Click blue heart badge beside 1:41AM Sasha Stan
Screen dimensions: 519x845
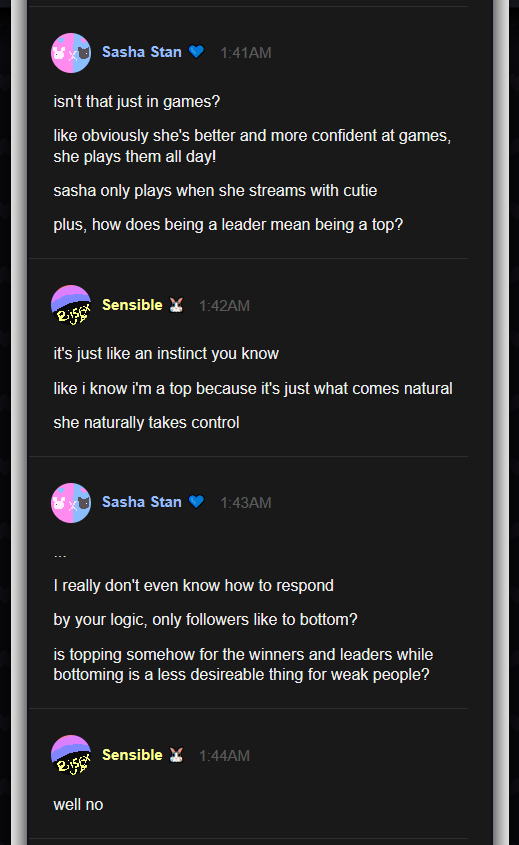196,52
